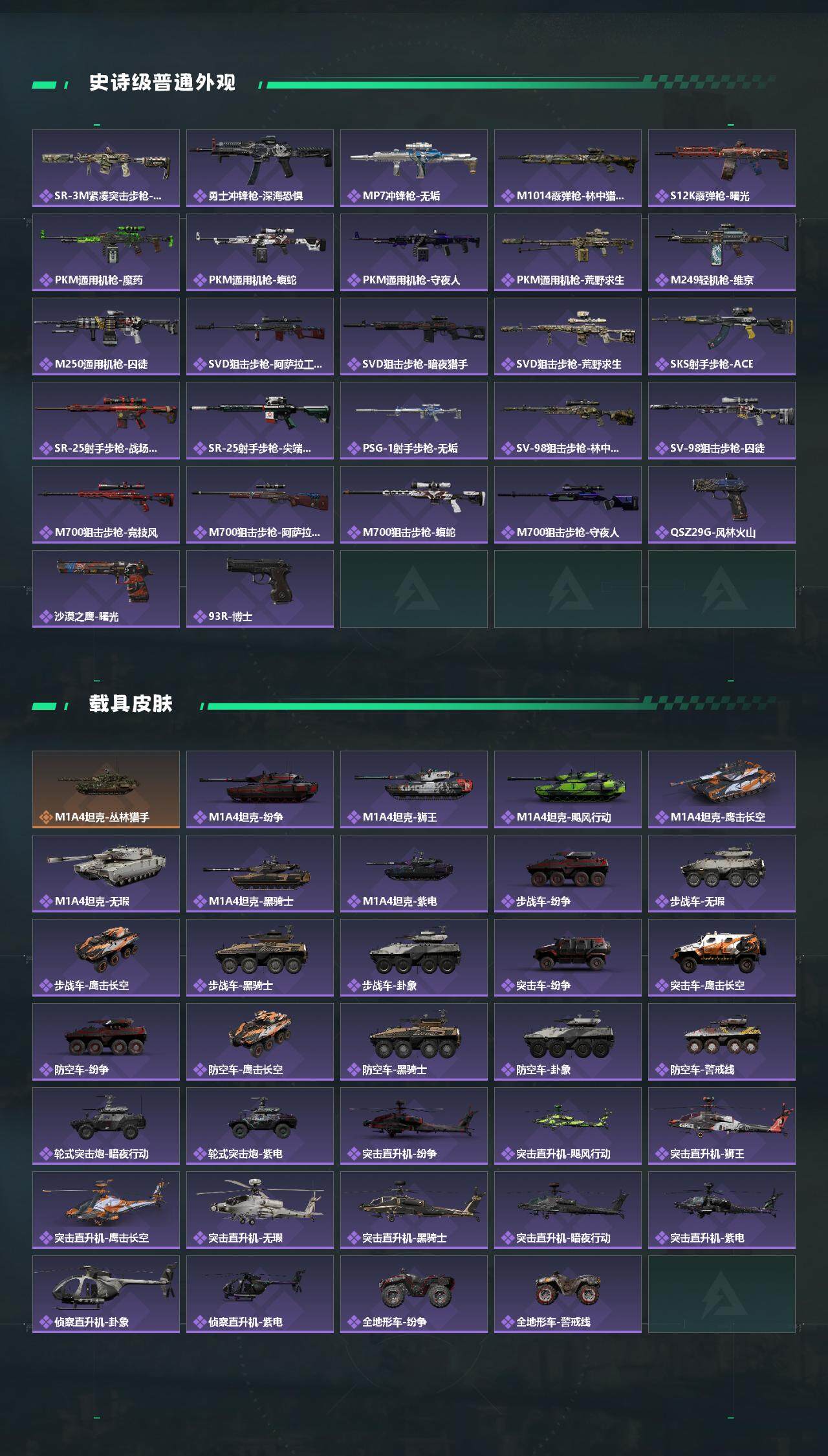The width and height of the screenshot is (828, 1456).
Task: Select the MP7冲锋枪-无垢 skin card
Action: [x=414, y=168]
